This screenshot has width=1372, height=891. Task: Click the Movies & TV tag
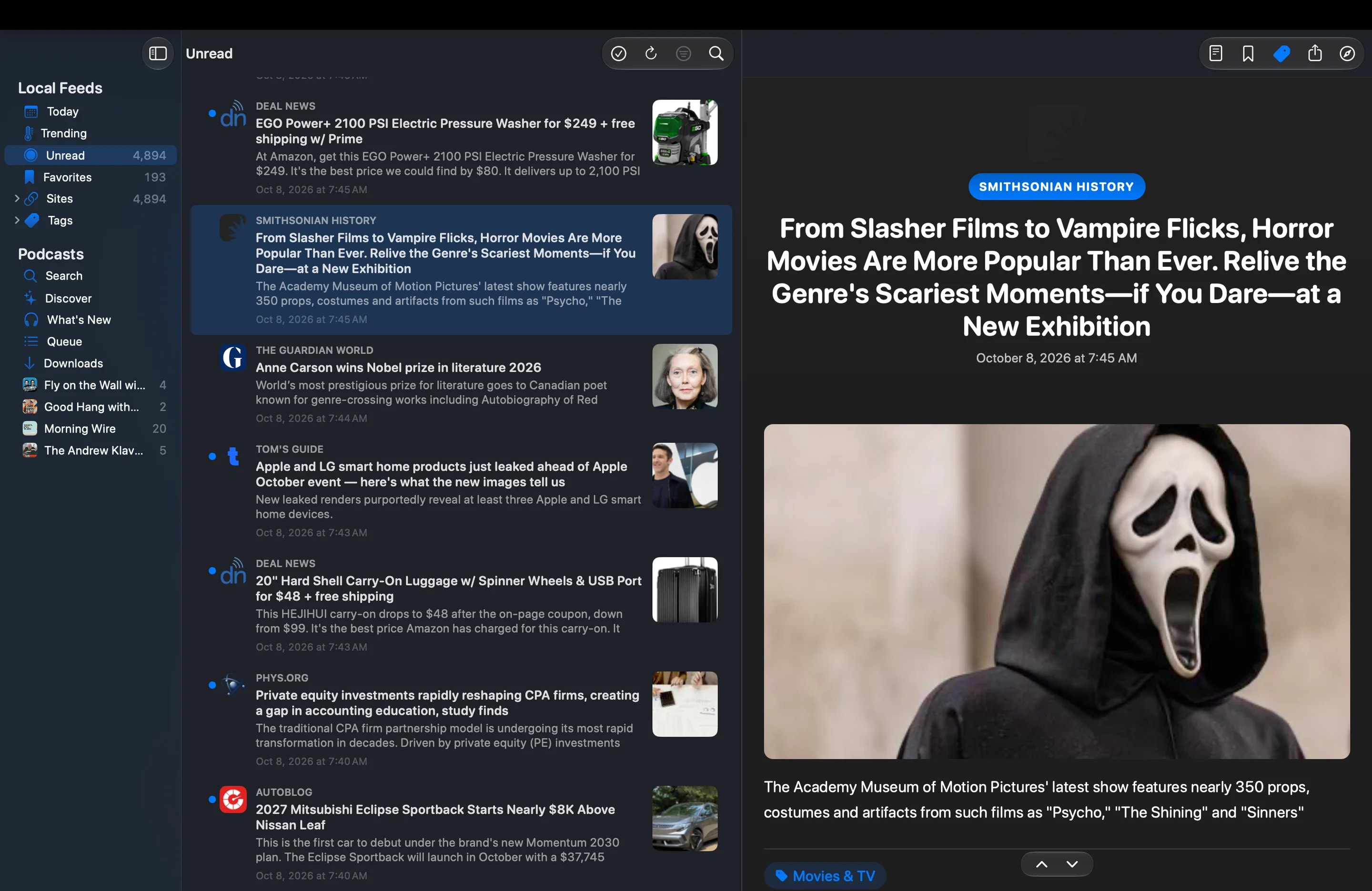pyautogui.click(x=824, y=876)
